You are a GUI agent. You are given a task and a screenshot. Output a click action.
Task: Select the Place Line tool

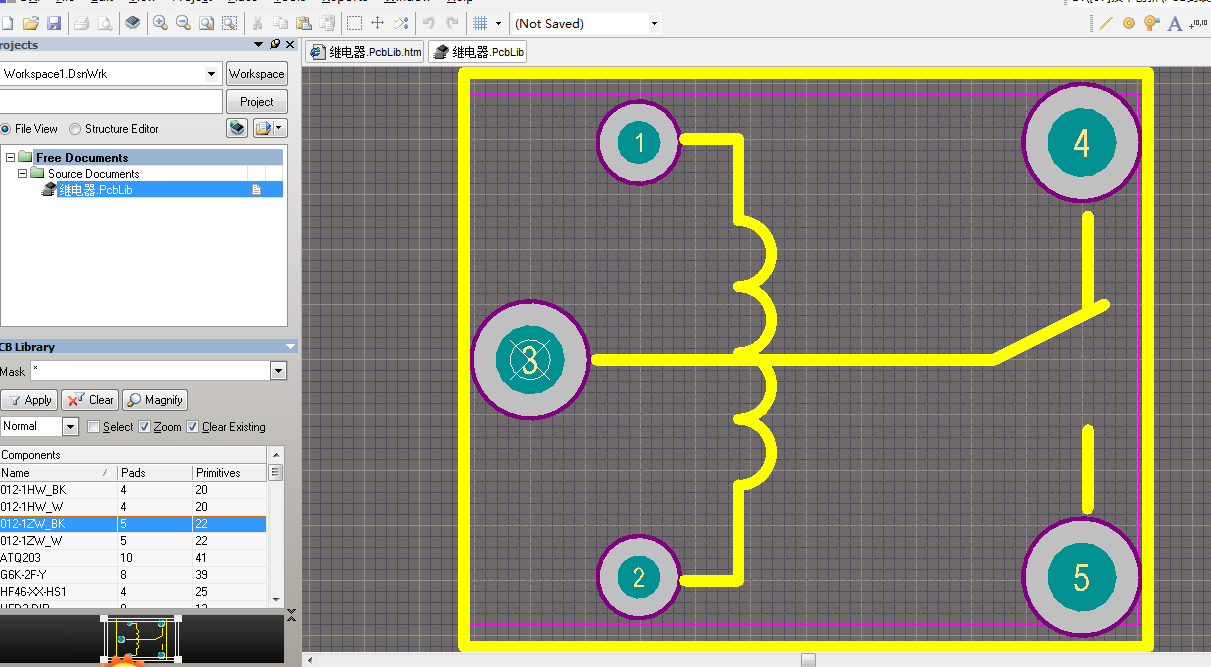click(1106, 23)
